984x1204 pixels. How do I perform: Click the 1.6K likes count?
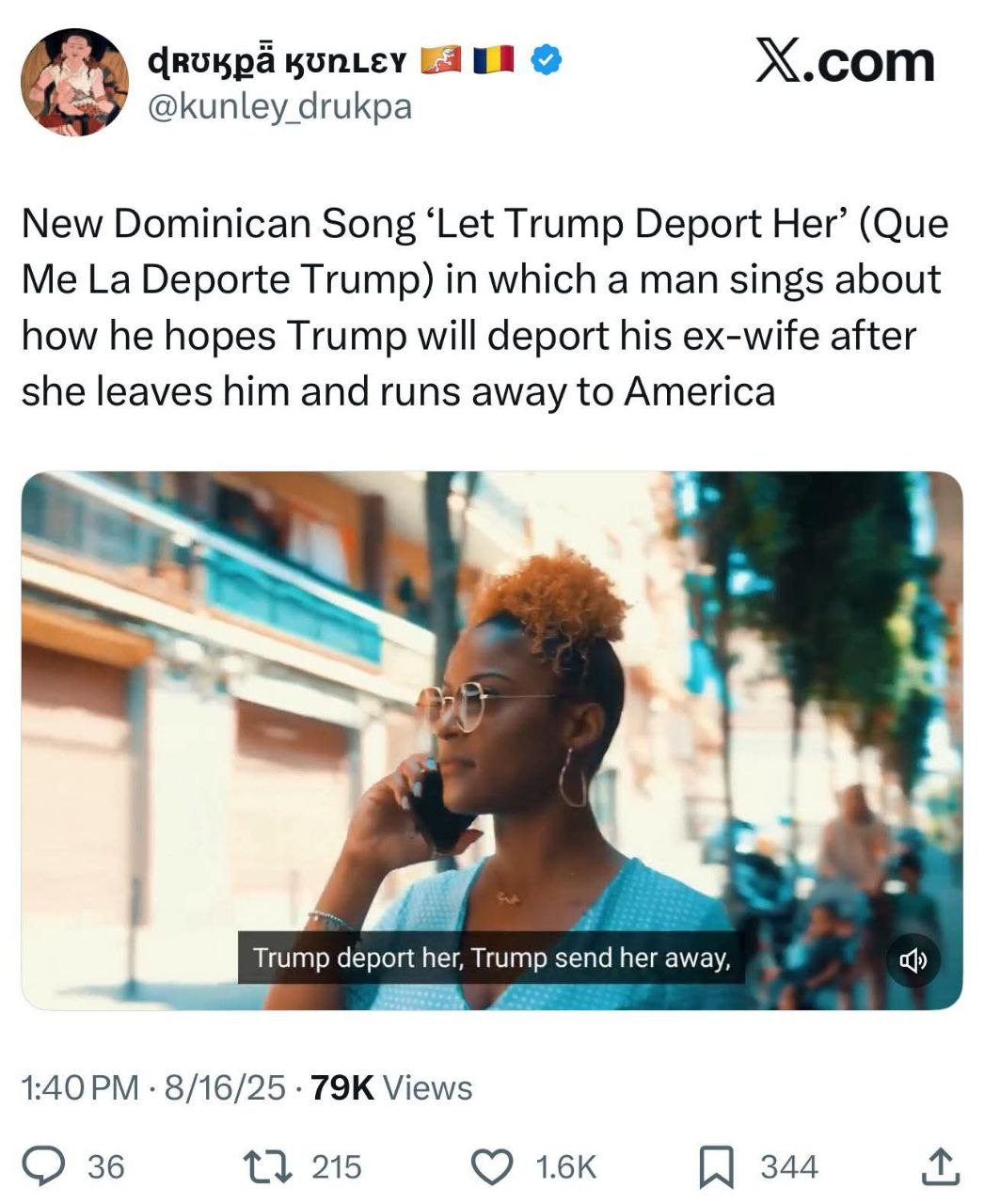click(x=565, y=1167)
